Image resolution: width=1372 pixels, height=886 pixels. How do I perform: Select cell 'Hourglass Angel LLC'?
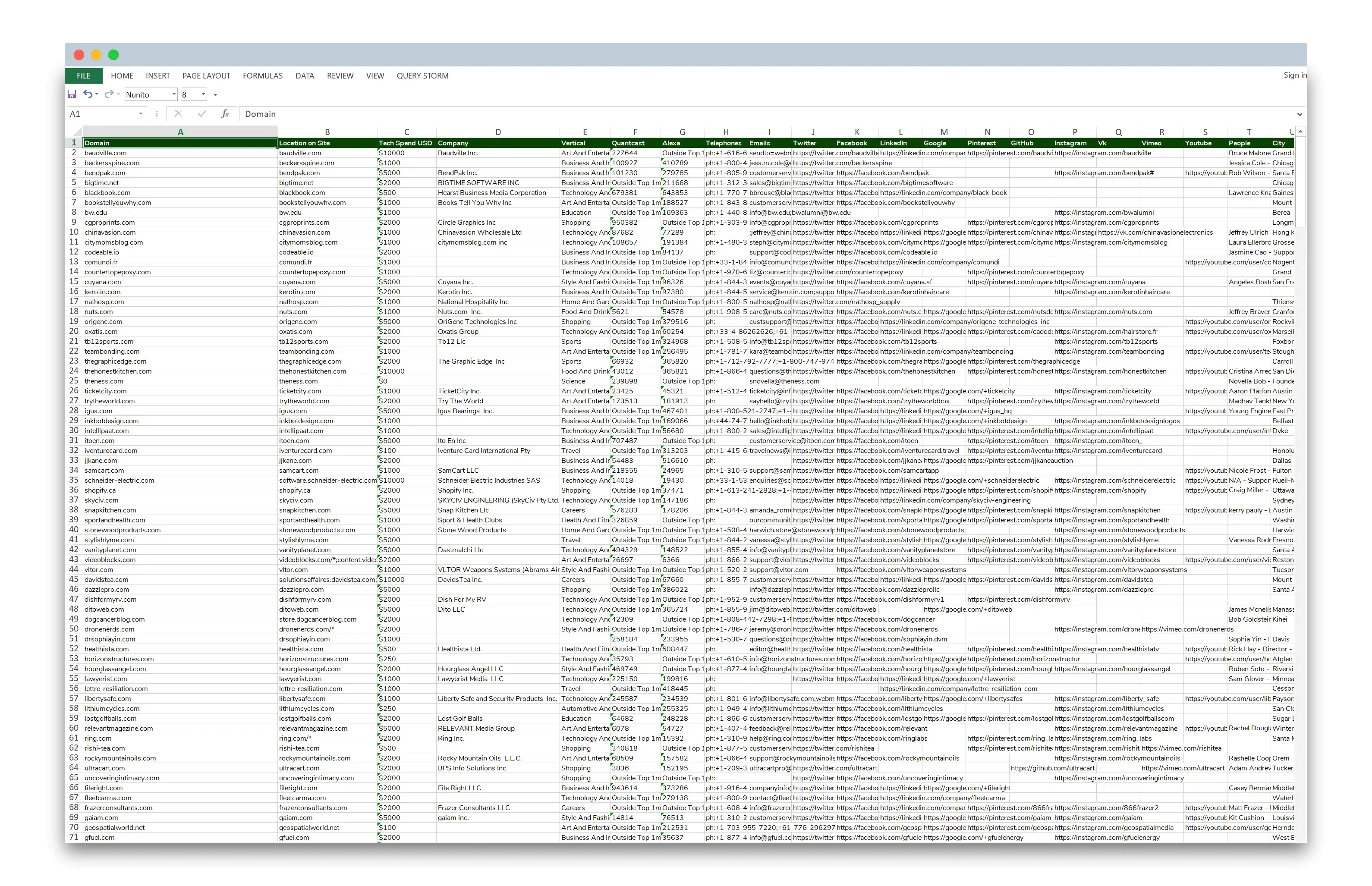pyautogui.click(x=497, y=669)
